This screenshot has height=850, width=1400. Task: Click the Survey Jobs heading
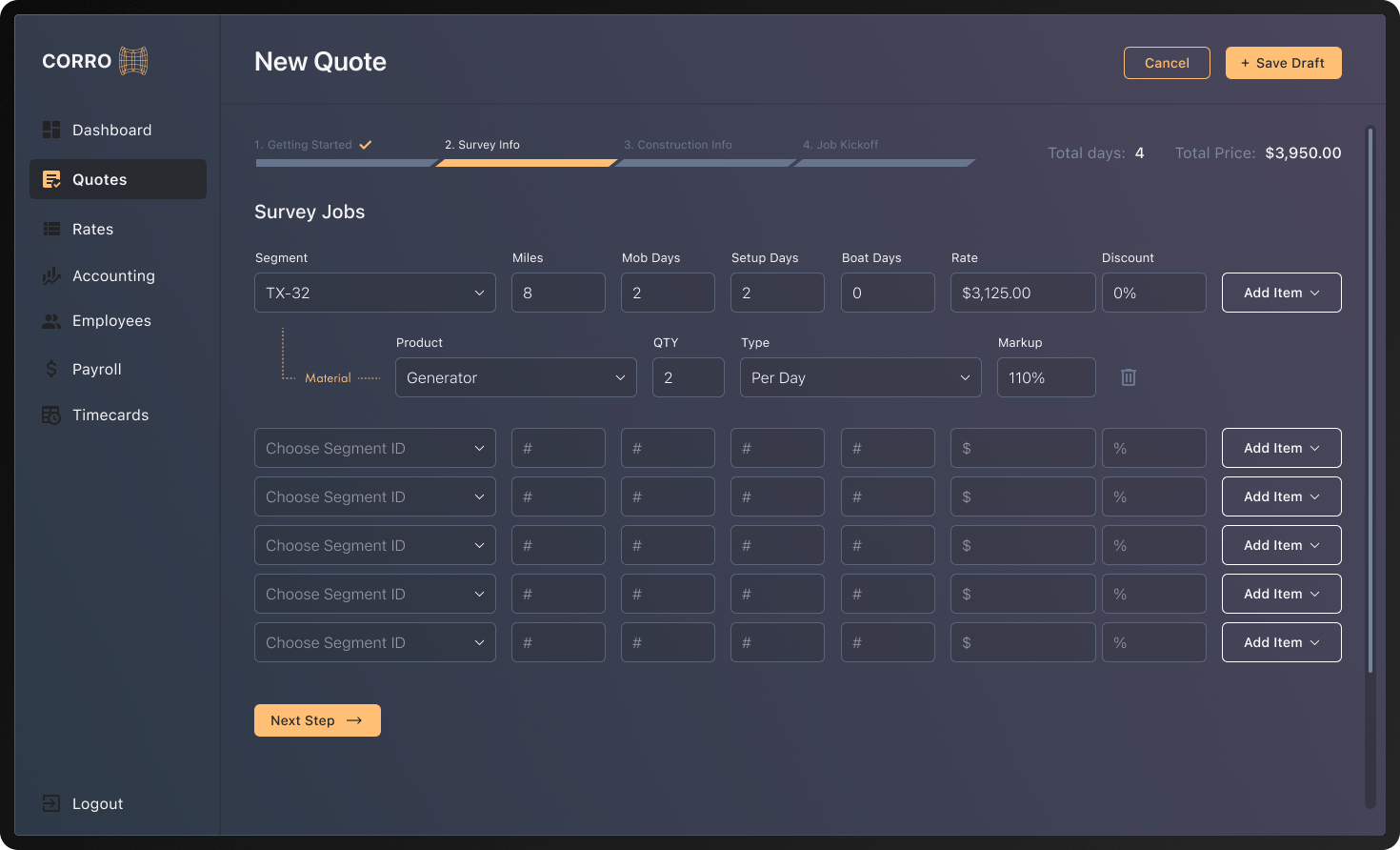tap(310, 212)
